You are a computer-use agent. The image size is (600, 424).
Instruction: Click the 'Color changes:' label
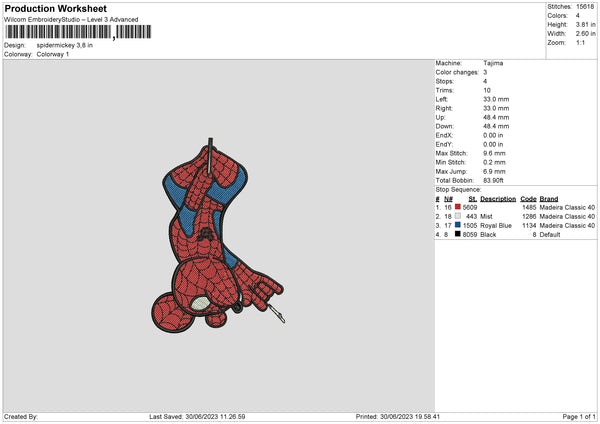pos(457,72)
